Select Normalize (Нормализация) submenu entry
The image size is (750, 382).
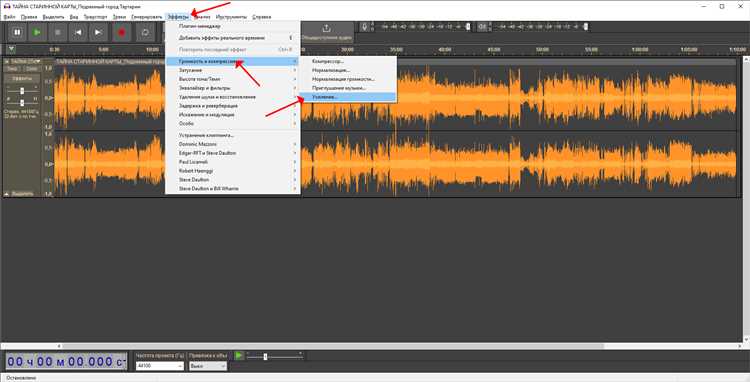(x=348, y=70)
